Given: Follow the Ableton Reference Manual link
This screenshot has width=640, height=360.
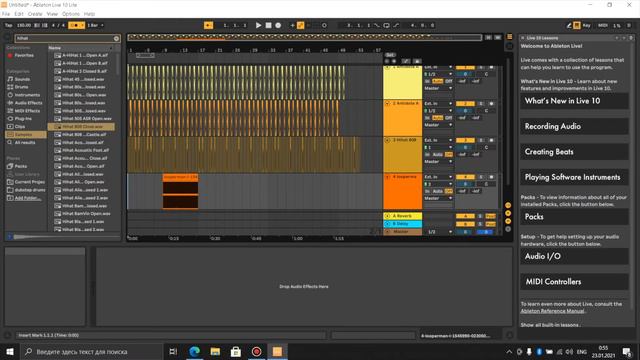Looking at the screenshot, I should 552,311.
